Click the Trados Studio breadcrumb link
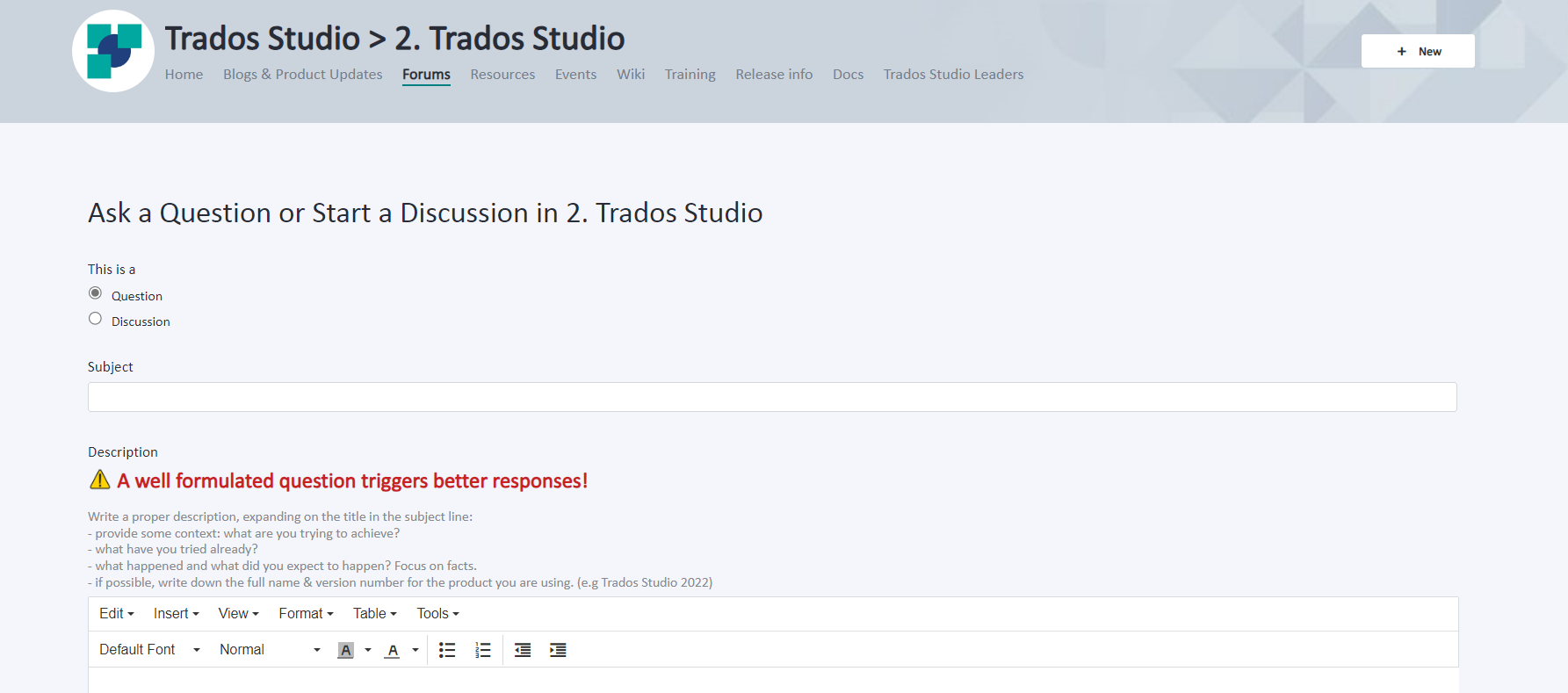Screen dimensions: 1568x693 263,39
